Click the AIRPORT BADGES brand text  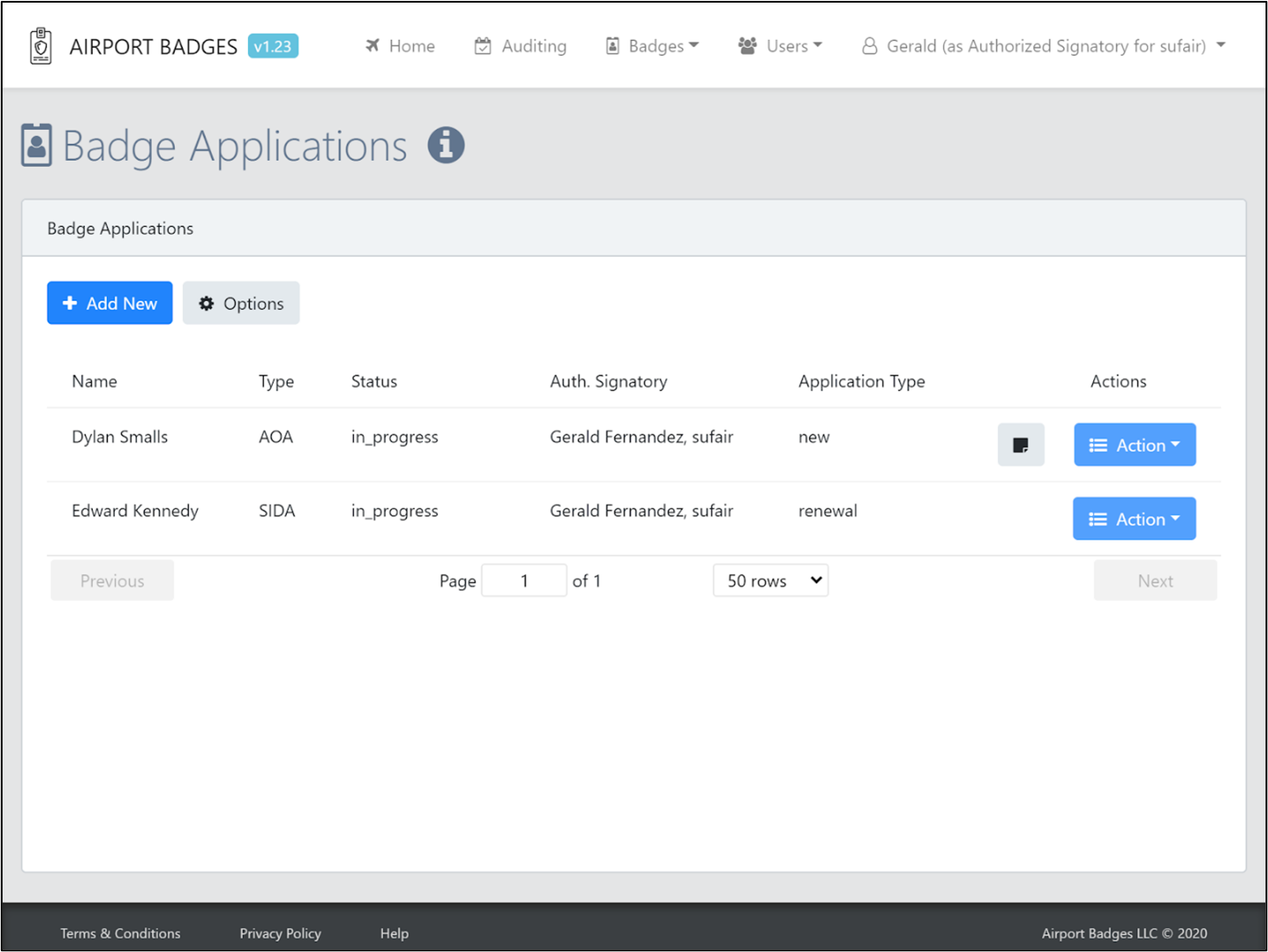pyautogui.click(x=154, y=47)
